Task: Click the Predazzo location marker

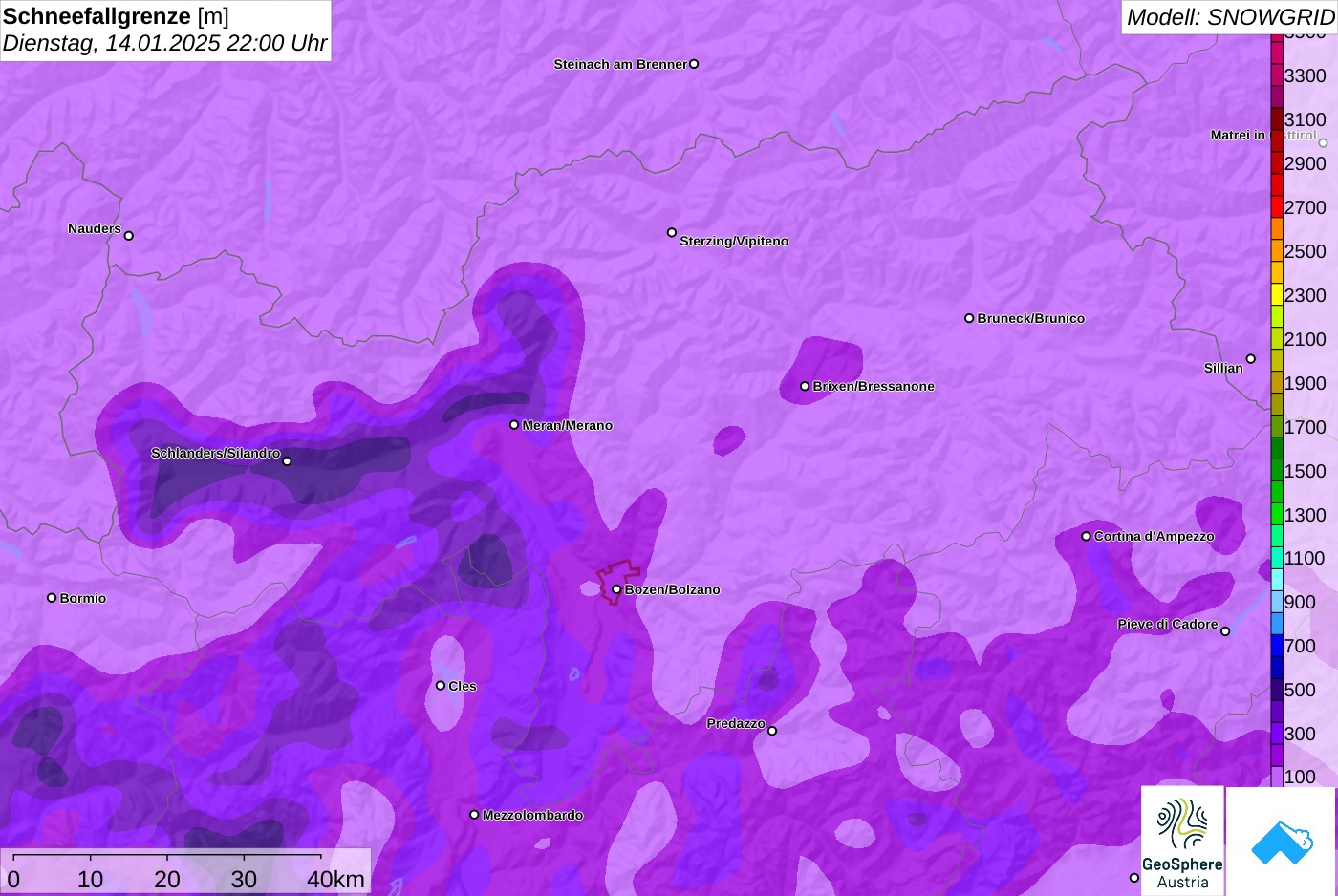Action: [x=772, y=731]
